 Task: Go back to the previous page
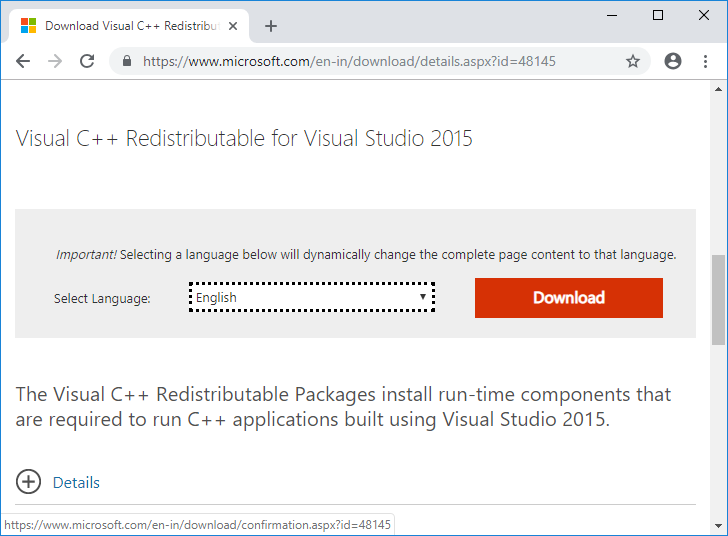tap(23, 61)
